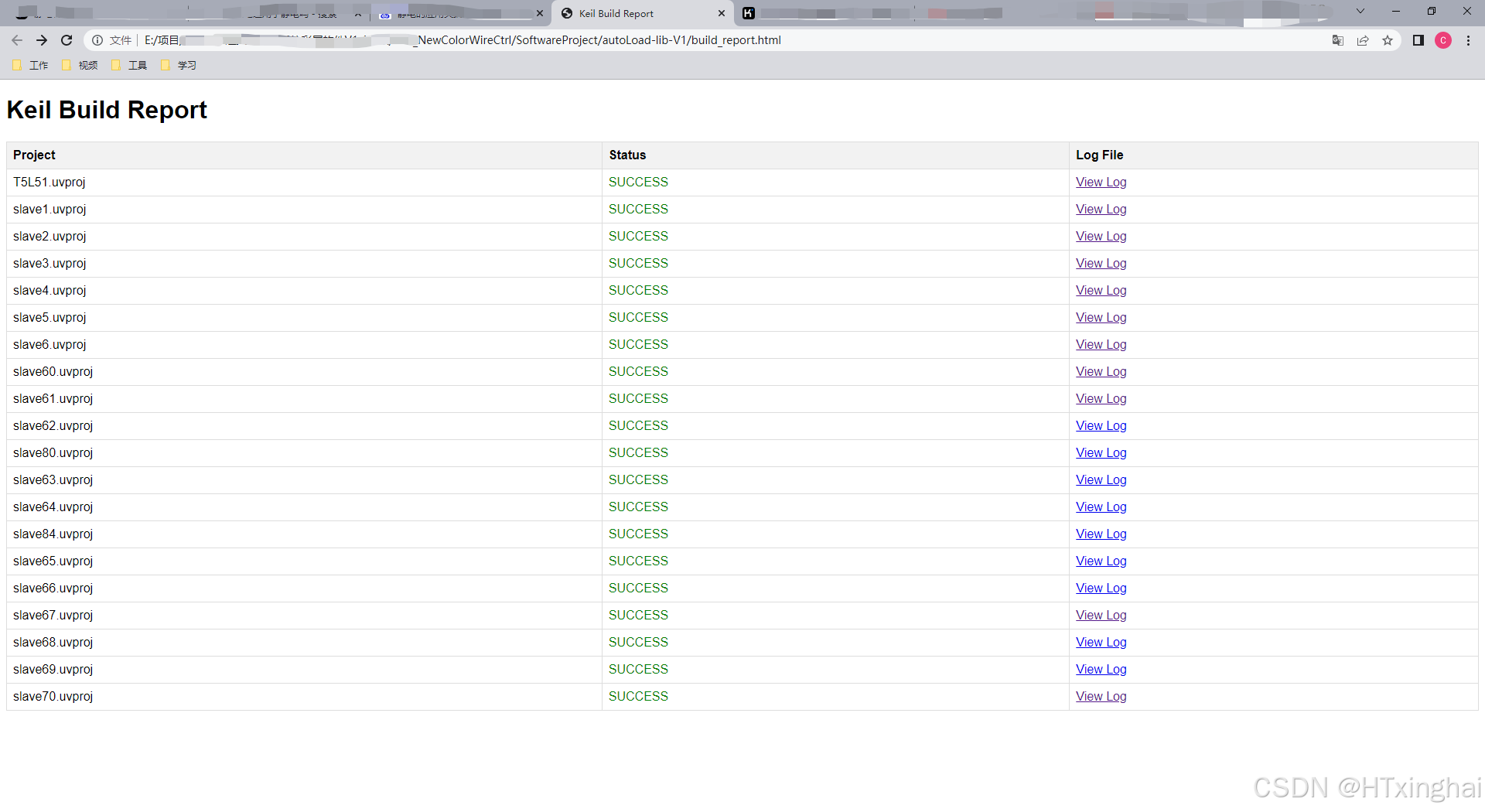Open View Log for T5L51.uvproj

tap(1101, 183)
